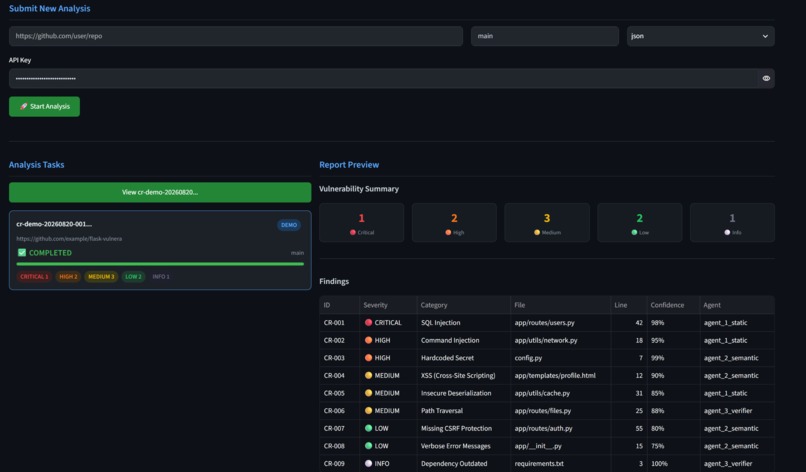Click the Line column header

pos(628,305)
